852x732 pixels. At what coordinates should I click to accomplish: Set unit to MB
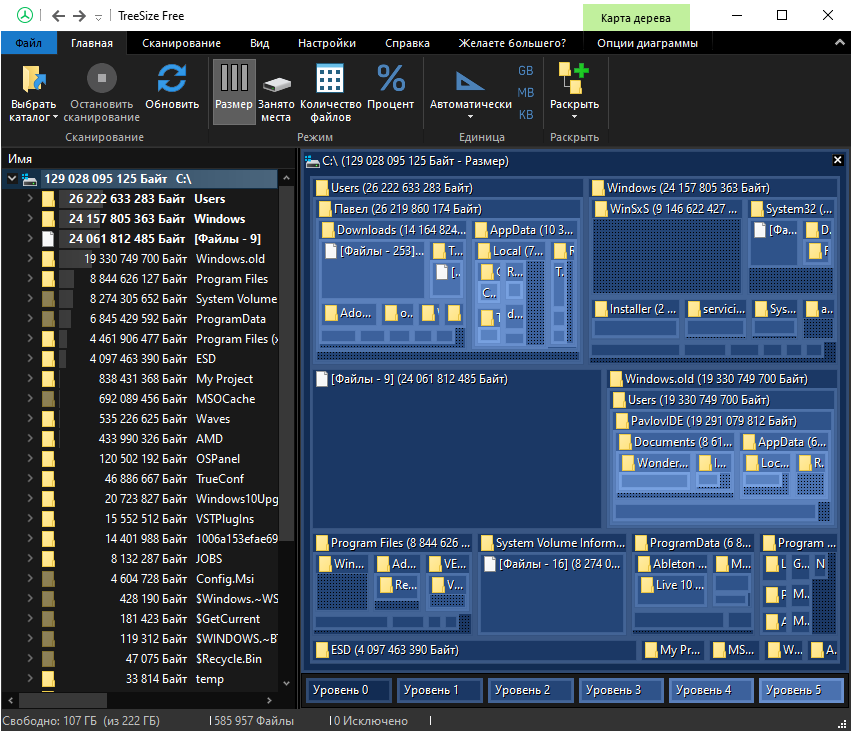click(x=525, y=93)
